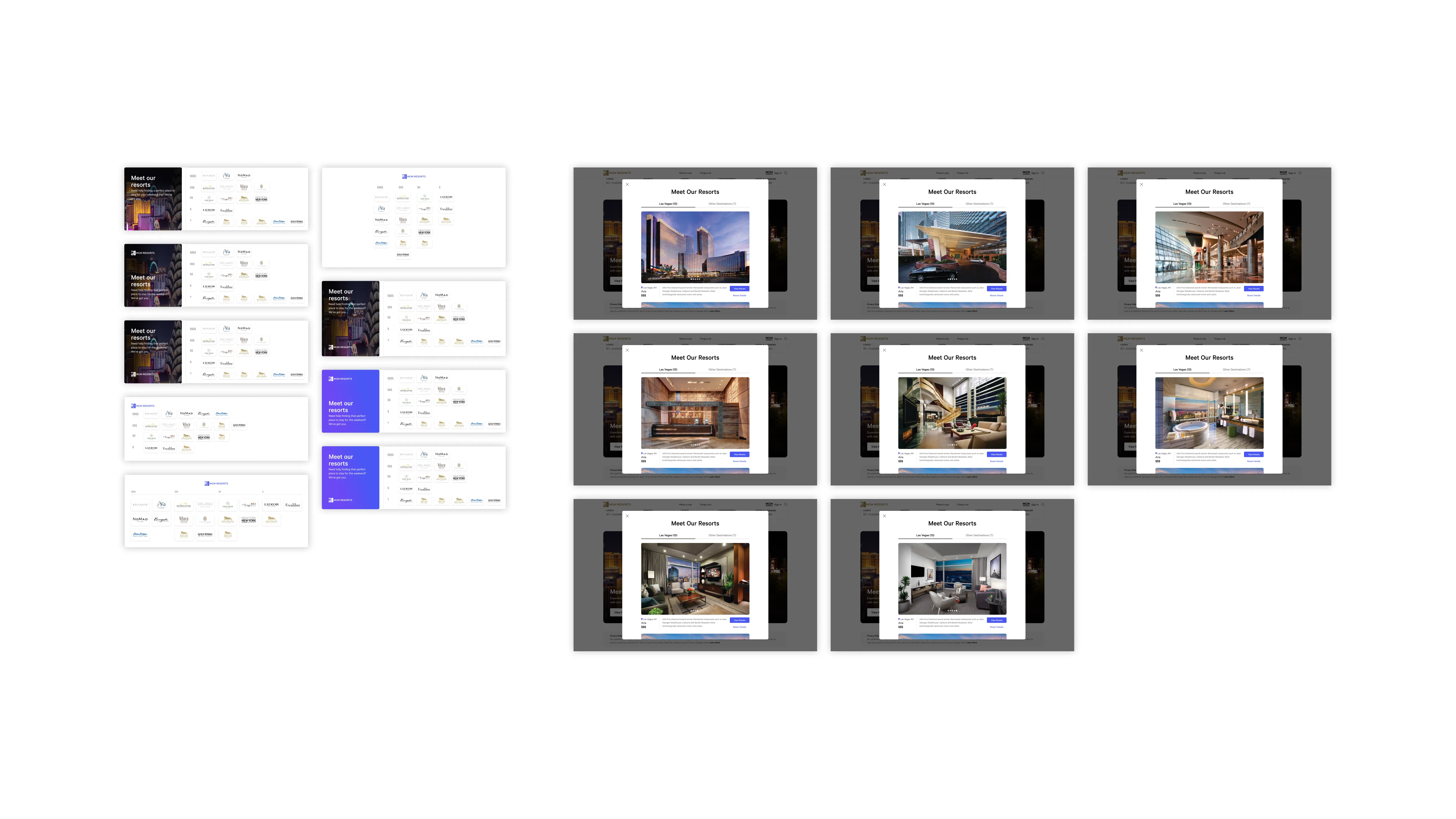Image resolution: width=1456 pixels, height=819 pixels.
Task: Select Vdara logo in the column-layout board
Action: 403,220
